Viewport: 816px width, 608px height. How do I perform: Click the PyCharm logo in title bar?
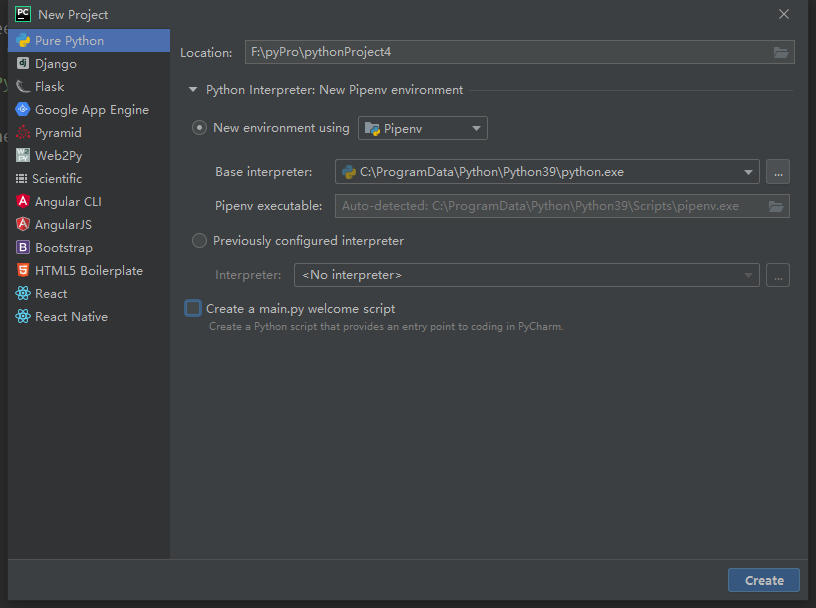23,14
